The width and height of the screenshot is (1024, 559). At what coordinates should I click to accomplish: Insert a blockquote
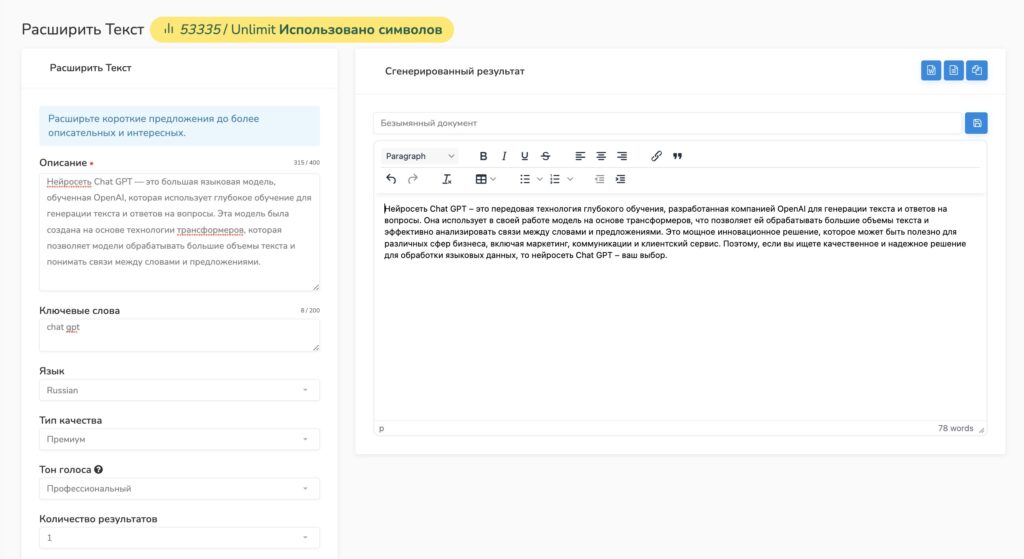pos(677,156)
